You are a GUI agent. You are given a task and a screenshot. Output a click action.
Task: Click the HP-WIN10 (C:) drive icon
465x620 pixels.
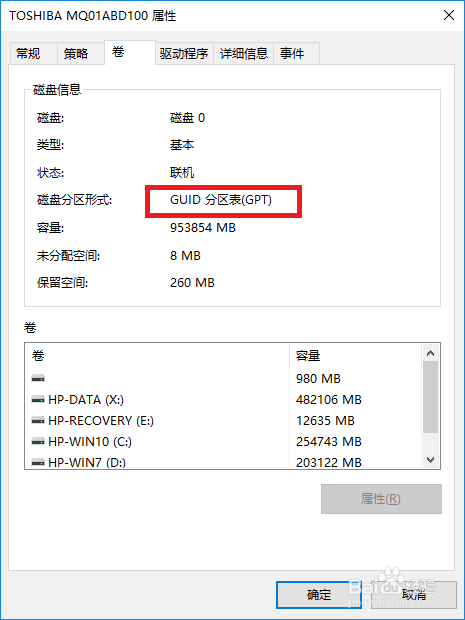[x=38, y=442]
